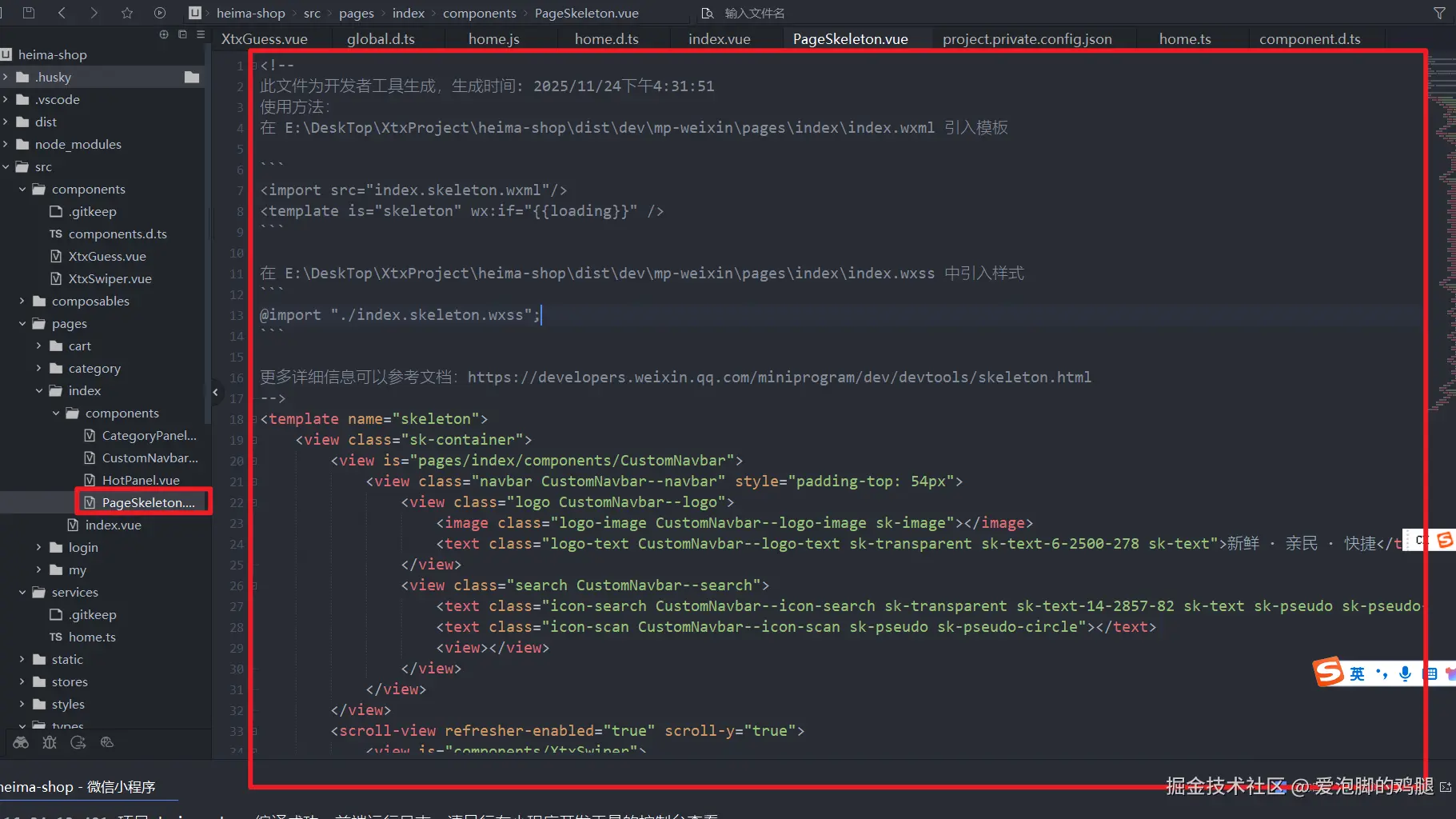
Task: Click the save file icon in toolbar
Action: (x=29, y=13)
